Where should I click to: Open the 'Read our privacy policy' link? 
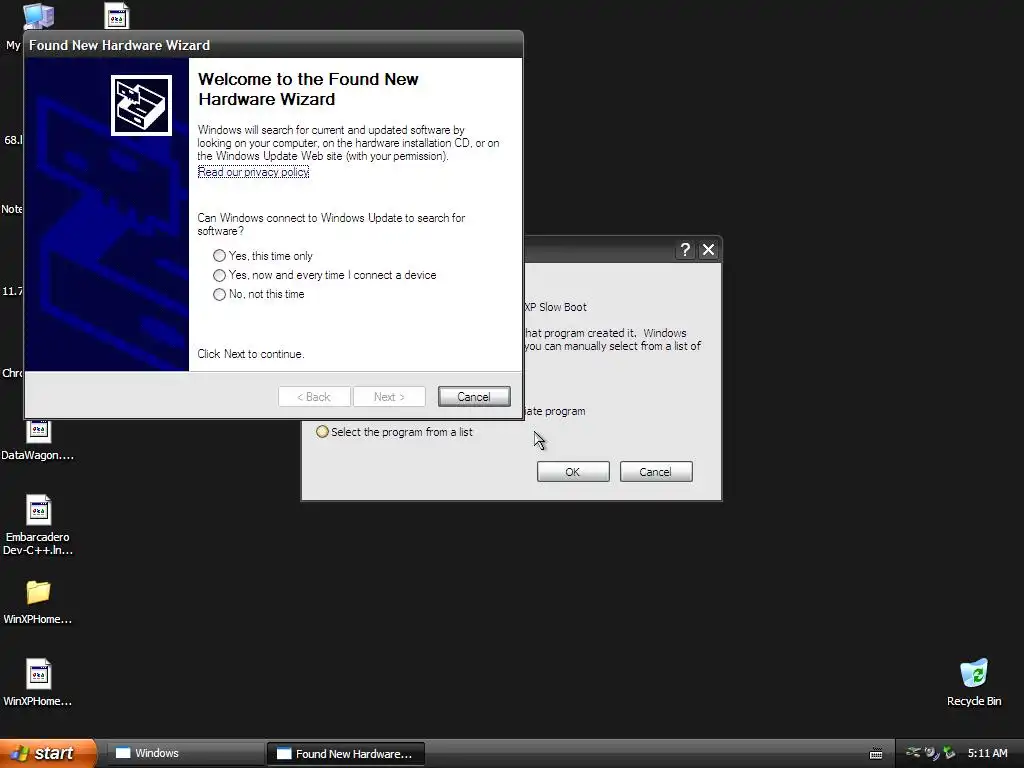click(x=253, y=172)
